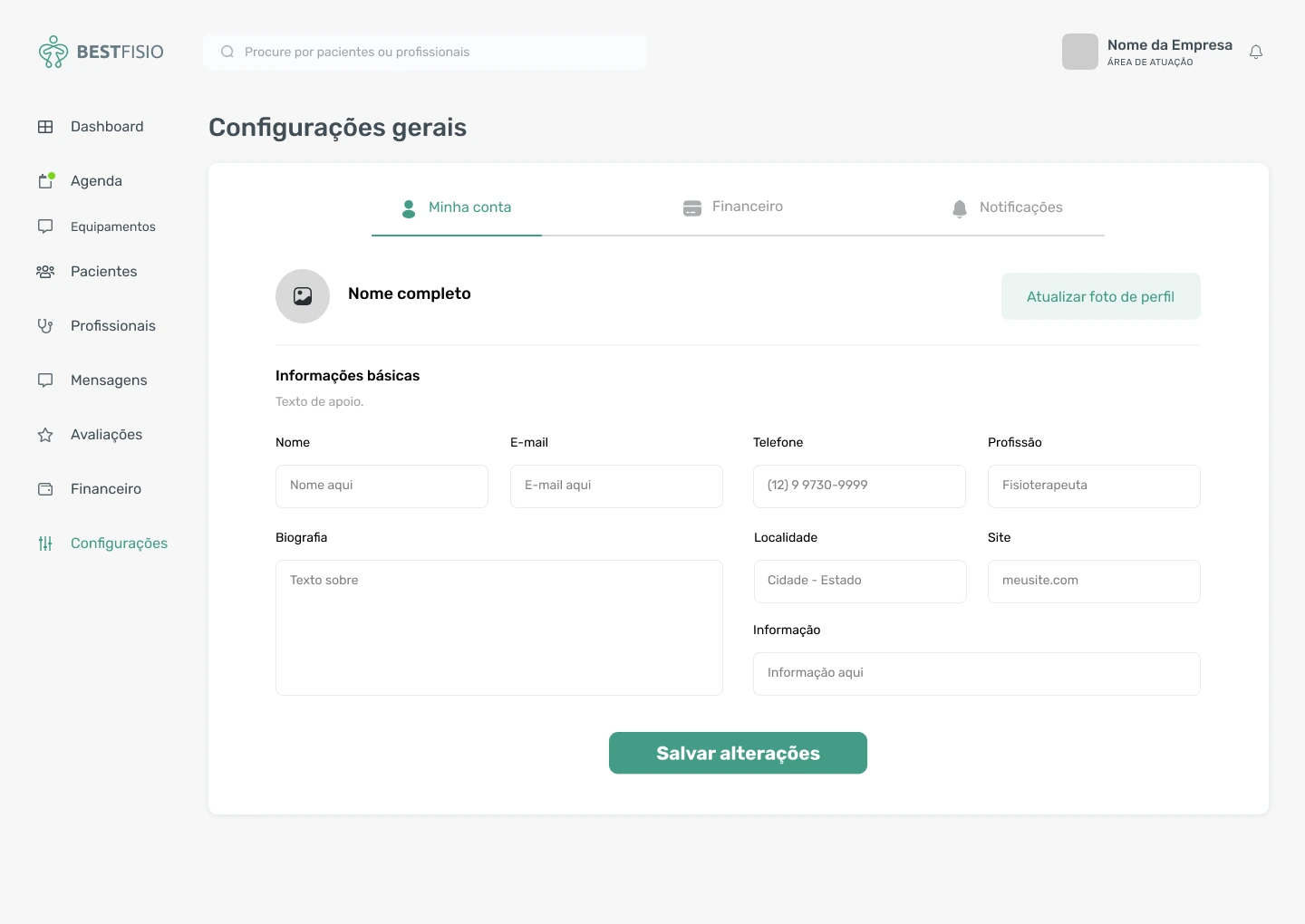The image size is (1305, 924).
Task: Focus the patient search field
Action: 425,52
